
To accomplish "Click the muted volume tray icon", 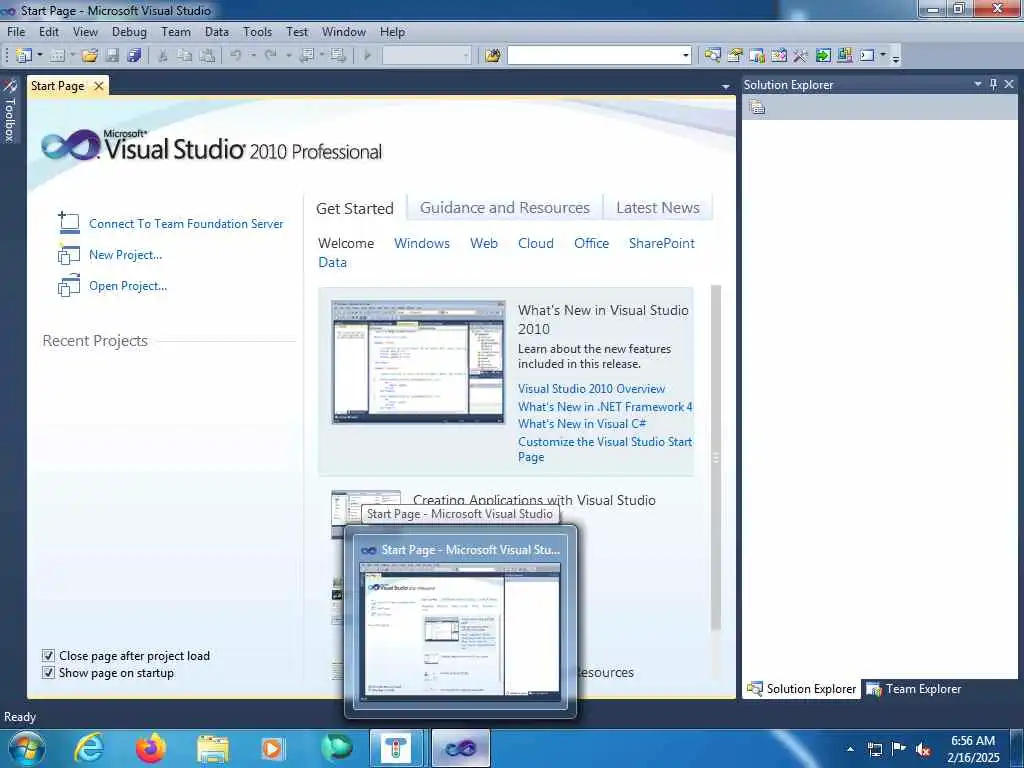I will [x=923, y=749].
